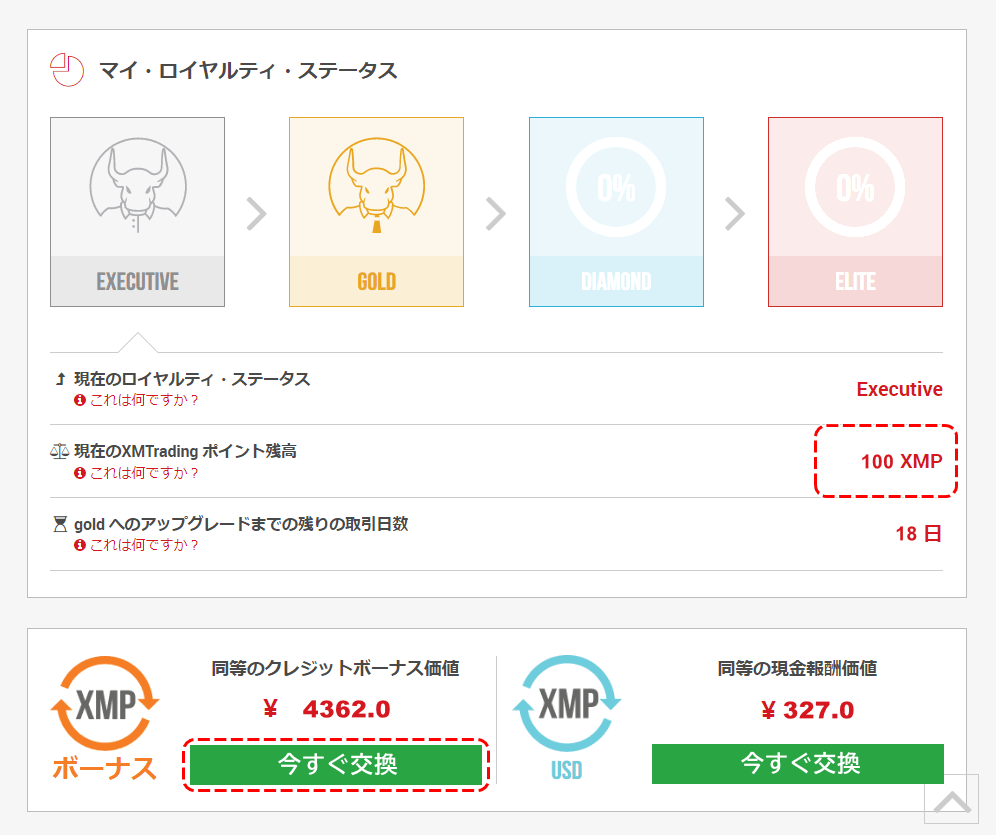Click the gray Executive bull icon
Screen dimensions: 996x835
click(138, 185)
